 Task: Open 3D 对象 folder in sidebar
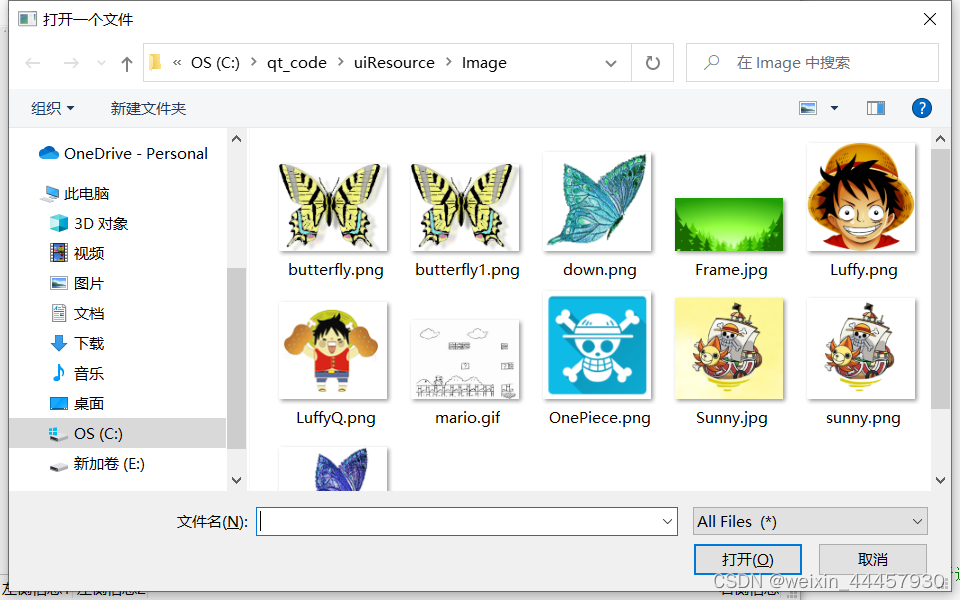[x=89, y=223]
